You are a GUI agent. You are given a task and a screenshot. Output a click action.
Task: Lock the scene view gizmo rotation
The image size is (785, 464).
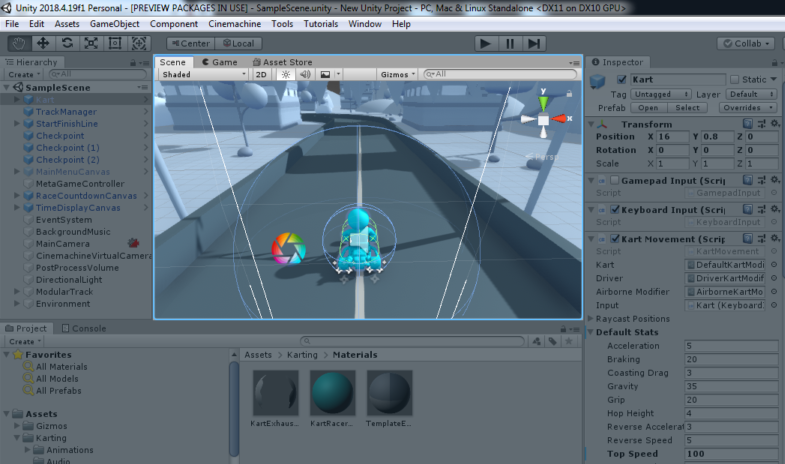pyautogui.click(x=569, y=94)
